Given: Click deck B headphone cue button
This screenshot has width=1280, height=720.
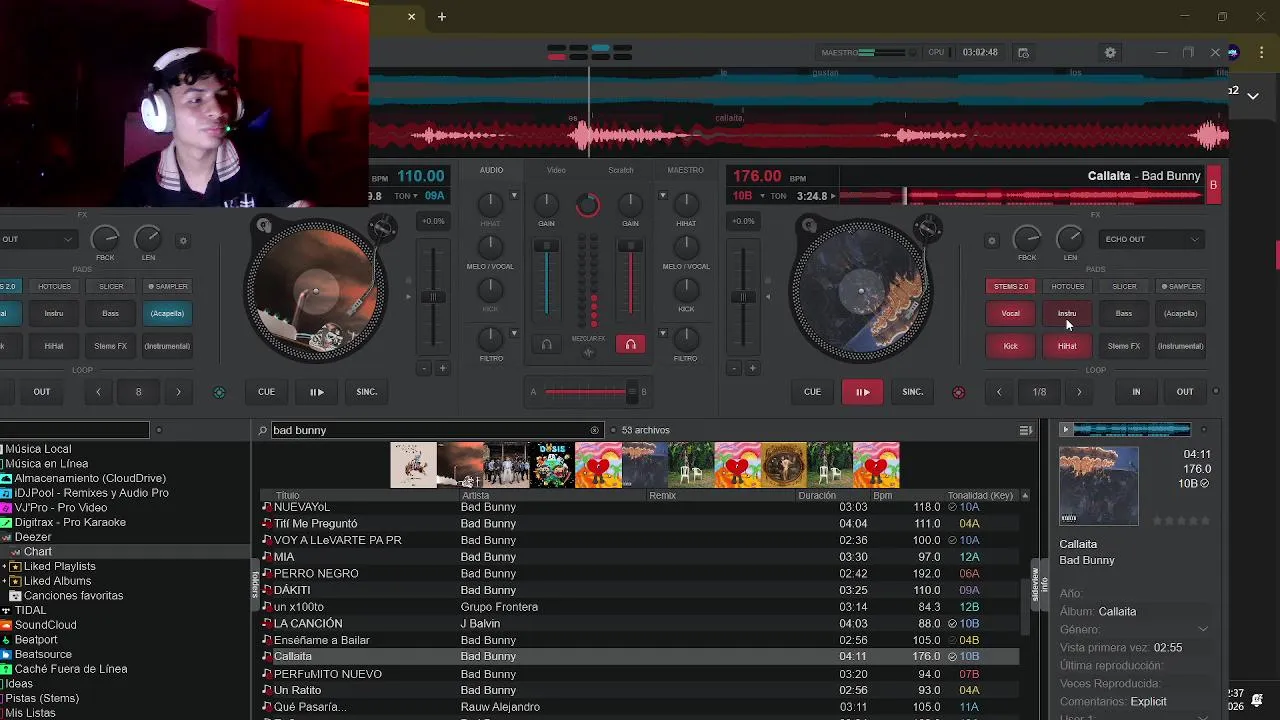Looking at the screenshot, I should [630, 345].
